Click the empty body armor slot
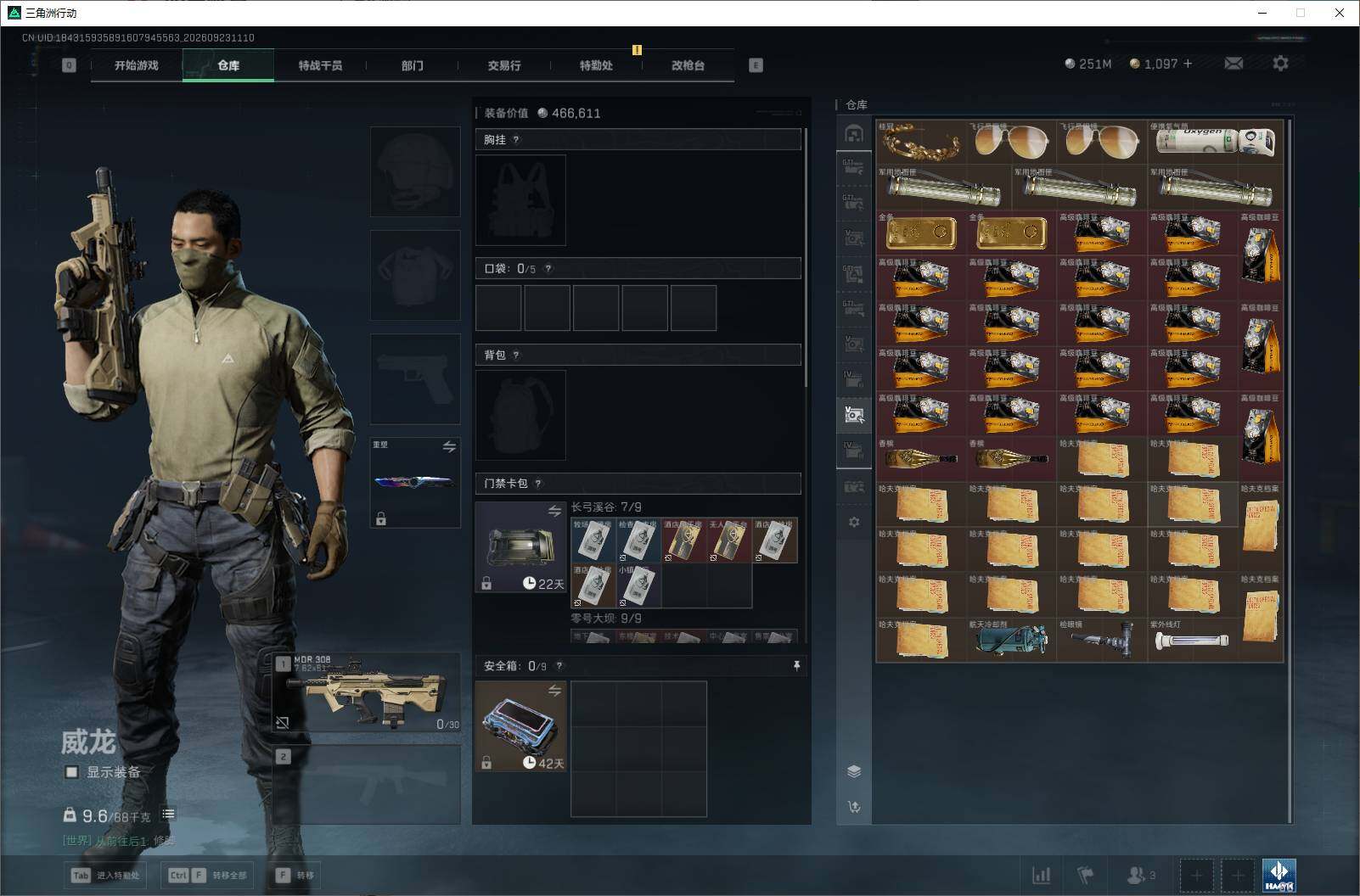This screenshot has width=1360, height=896. [415, 275]
